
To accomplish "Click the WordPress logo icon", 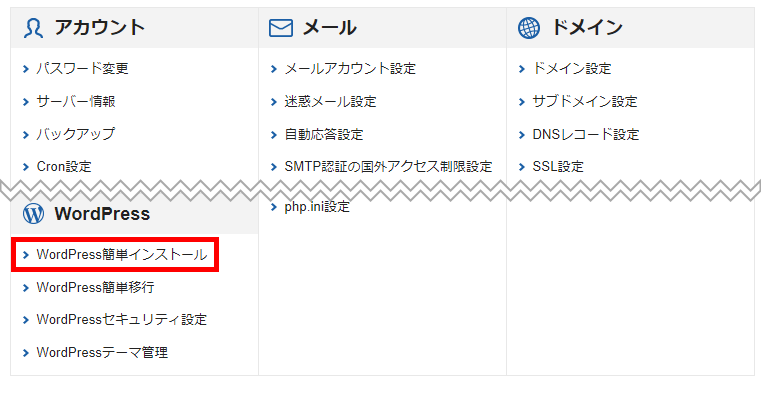I will click(33, 213).
